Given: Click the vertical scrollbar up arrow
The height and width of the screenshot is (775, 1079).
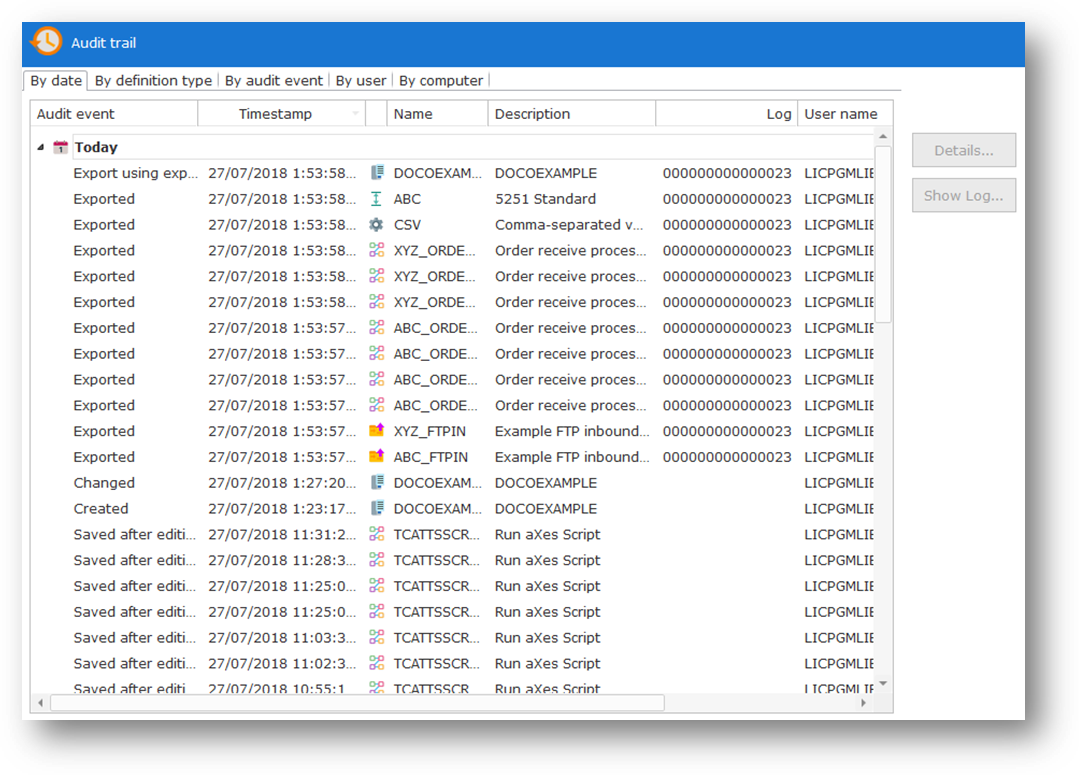Looking at the screenshot, I should click(883, 136).
